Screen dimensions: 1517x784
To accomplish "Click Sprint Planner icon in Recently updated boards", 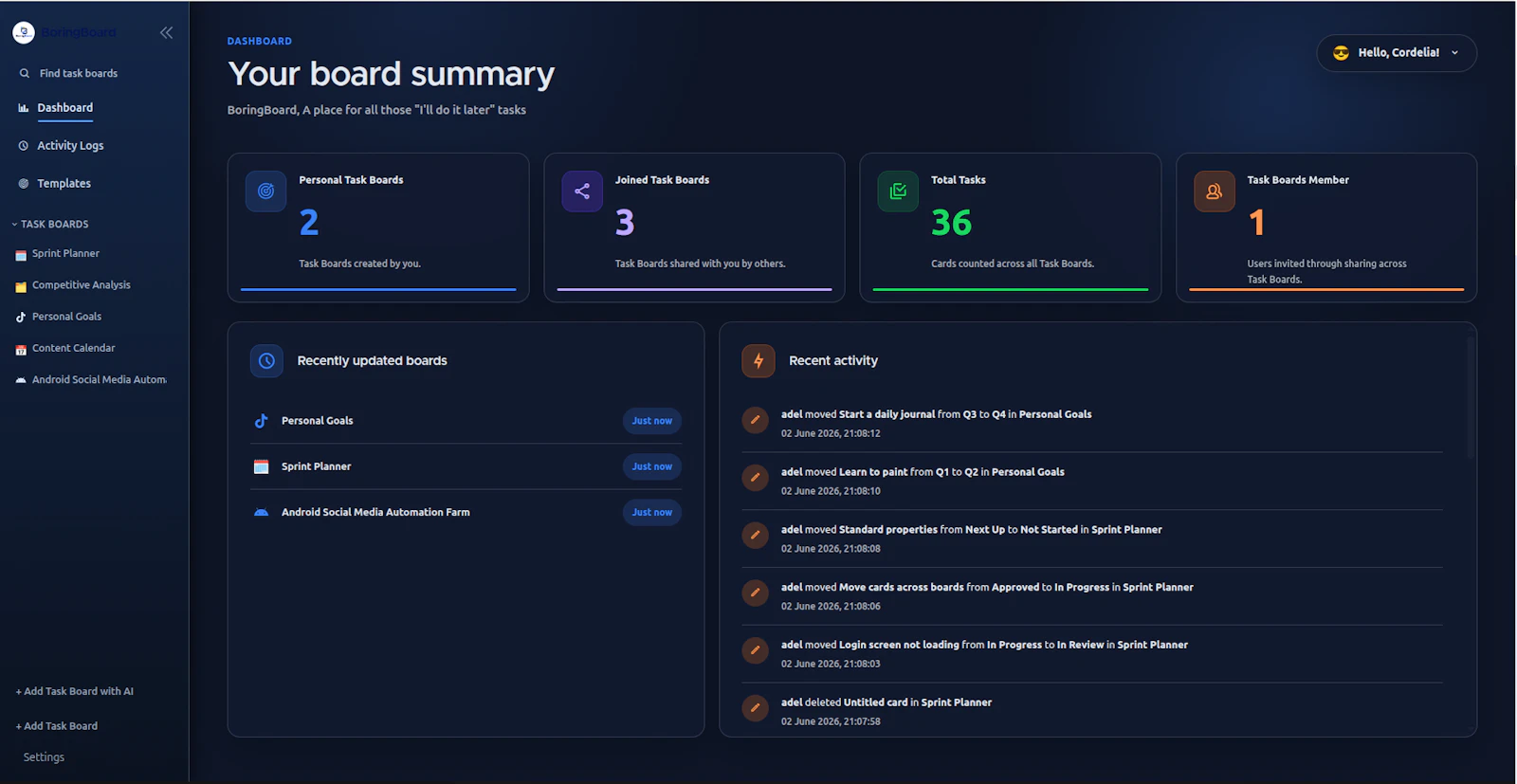I will (262, 466).
